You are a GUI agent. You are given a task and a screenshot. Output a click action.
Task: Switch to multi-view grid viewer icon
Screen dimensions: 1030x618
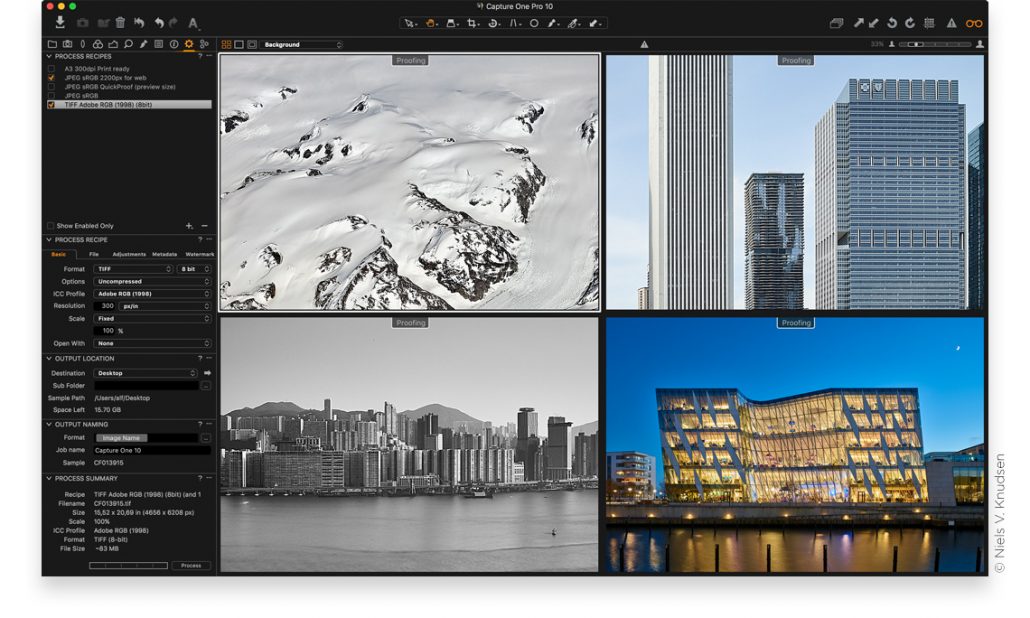tap(226, 44)
